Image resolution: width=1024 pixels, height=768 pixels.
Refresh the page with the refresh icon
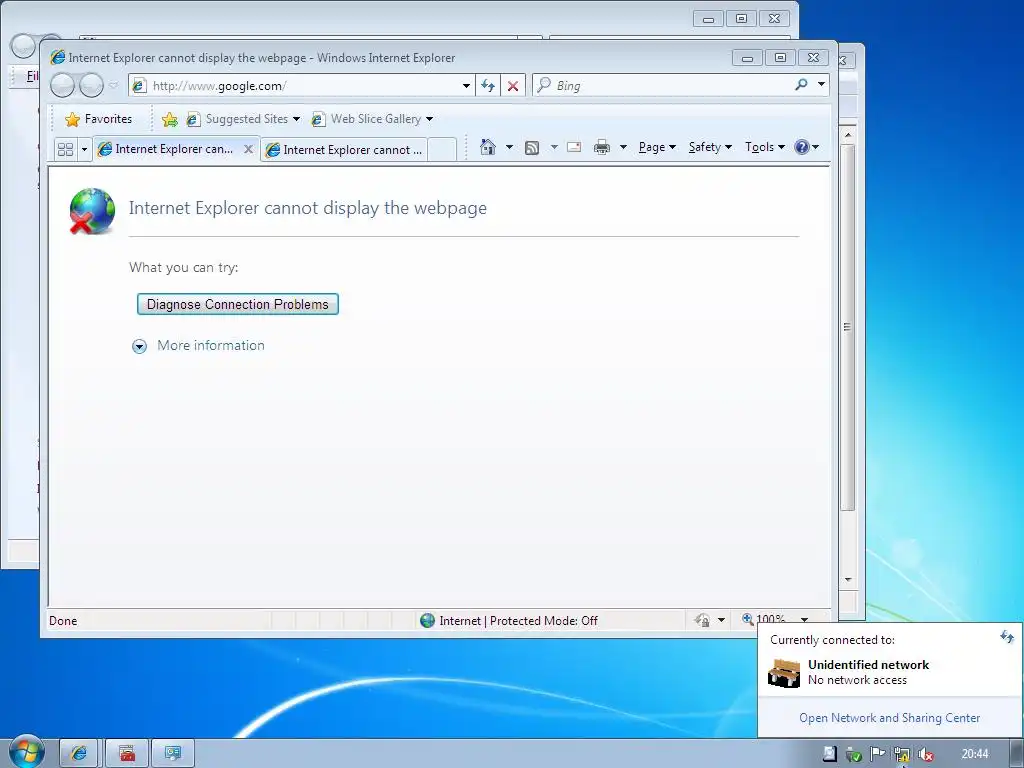click(x=488, y=86)
